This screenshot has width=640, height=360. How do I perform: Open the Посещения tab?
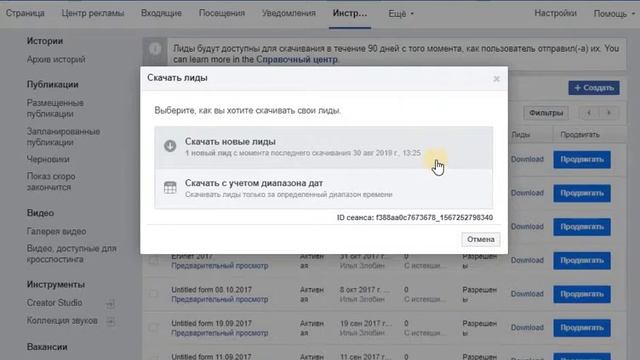coord(222,13)
